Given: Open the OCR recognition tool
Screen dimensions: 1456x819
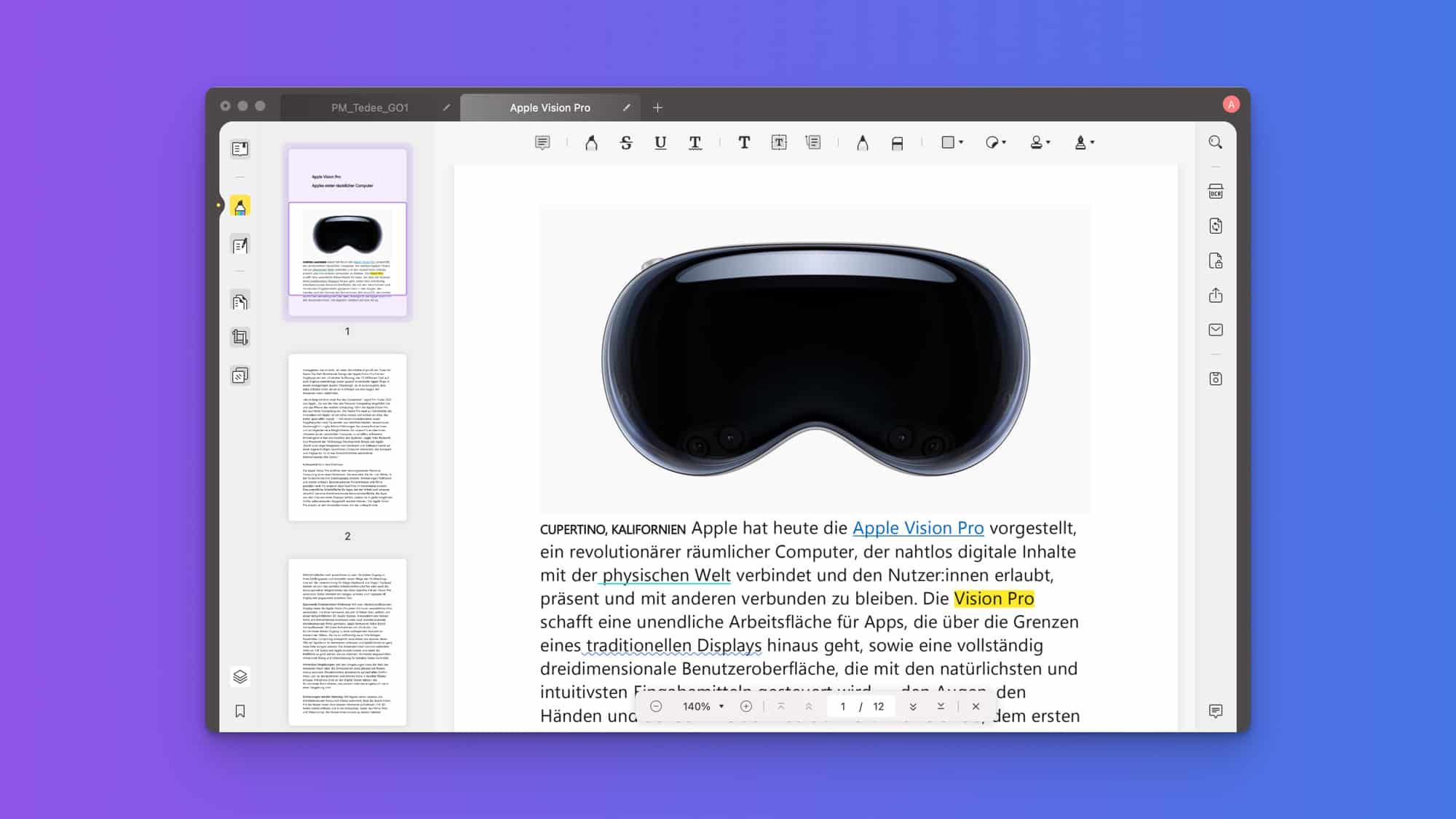Looking at the screenshot, I should point(1215,191).
